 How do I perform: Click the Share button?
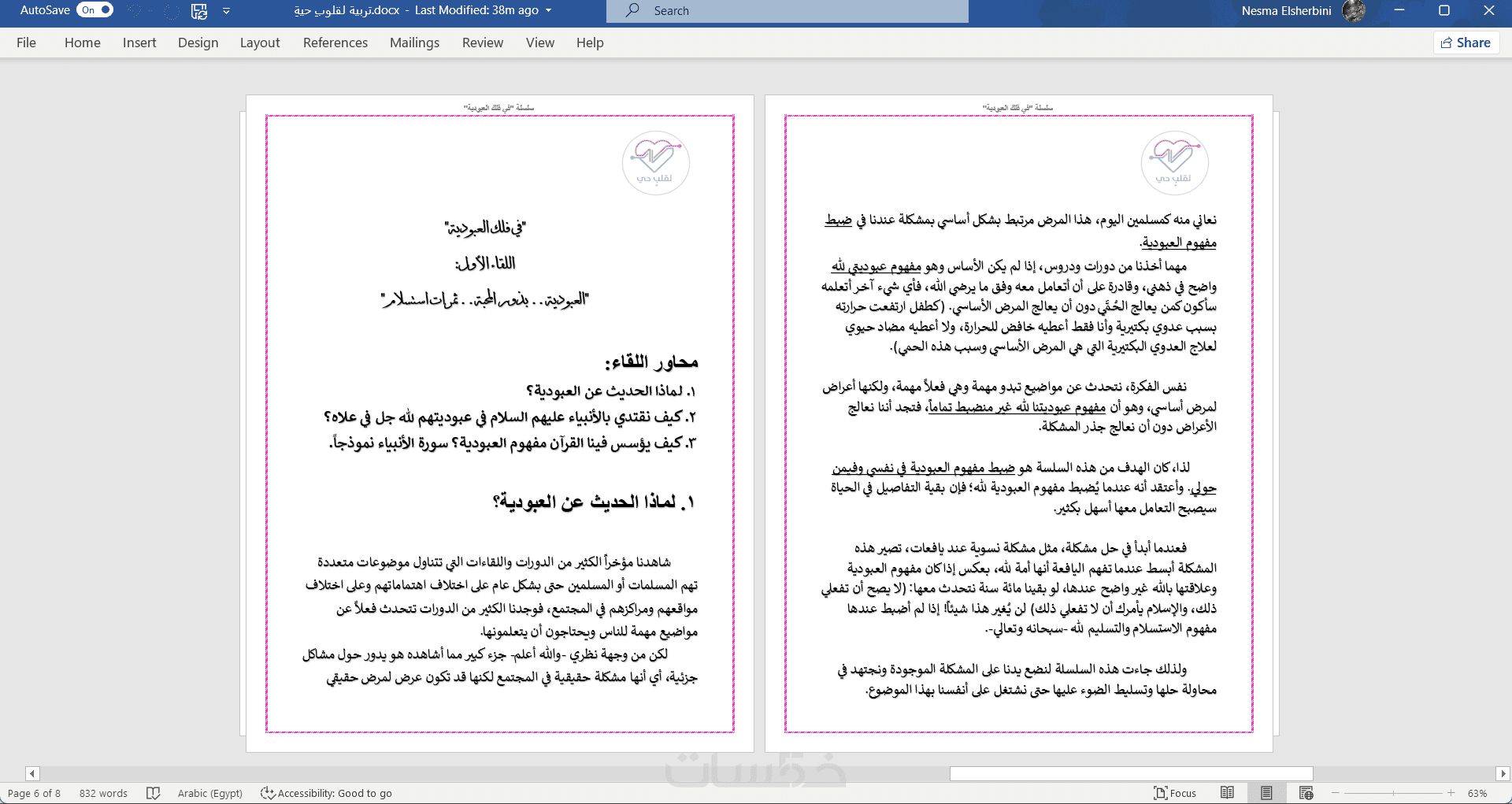(1466, 43)
